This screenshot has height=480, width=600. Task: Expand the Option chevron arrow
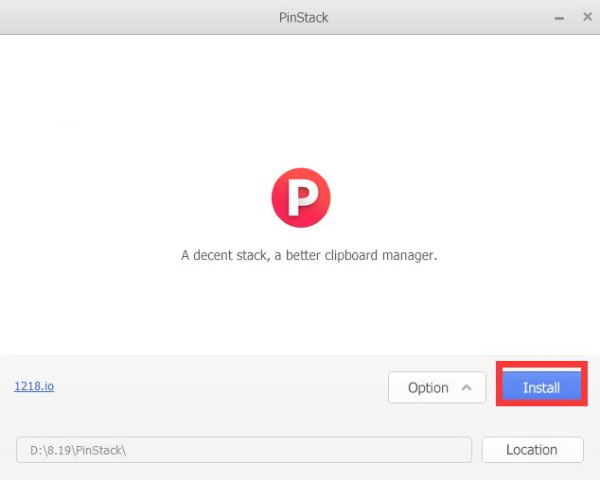click(466, 387)
